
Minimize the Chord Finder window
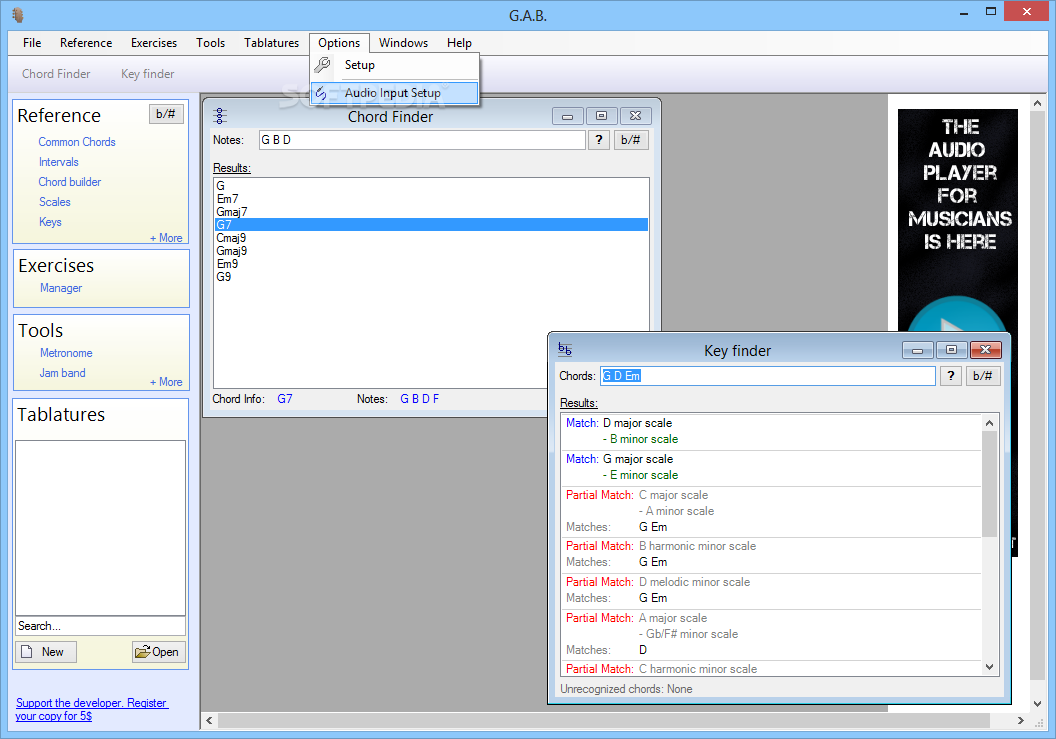click(x=568, y=116)
